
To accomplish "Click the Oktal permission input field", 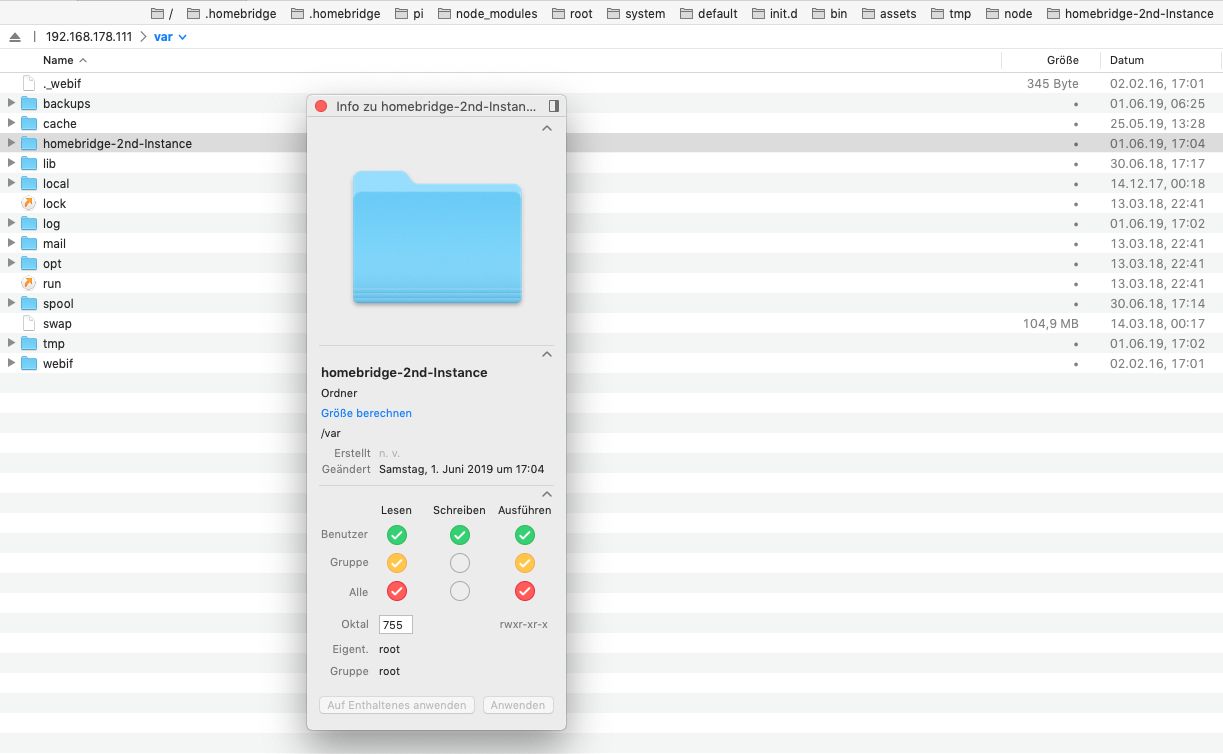I will coord(396,625).
